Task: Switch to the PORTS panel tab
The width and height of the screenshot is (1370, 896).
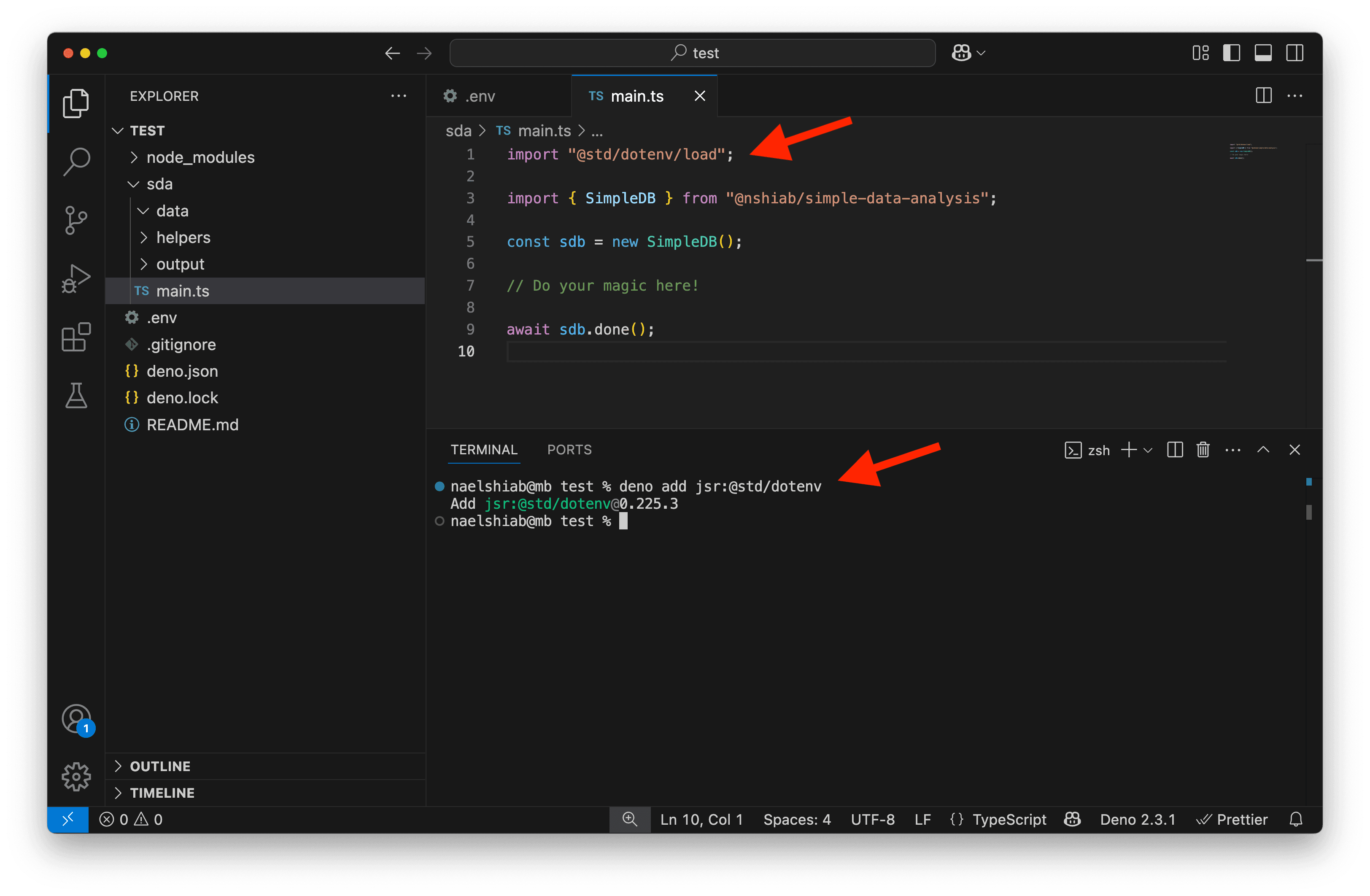Action: [x=569, y=450]
